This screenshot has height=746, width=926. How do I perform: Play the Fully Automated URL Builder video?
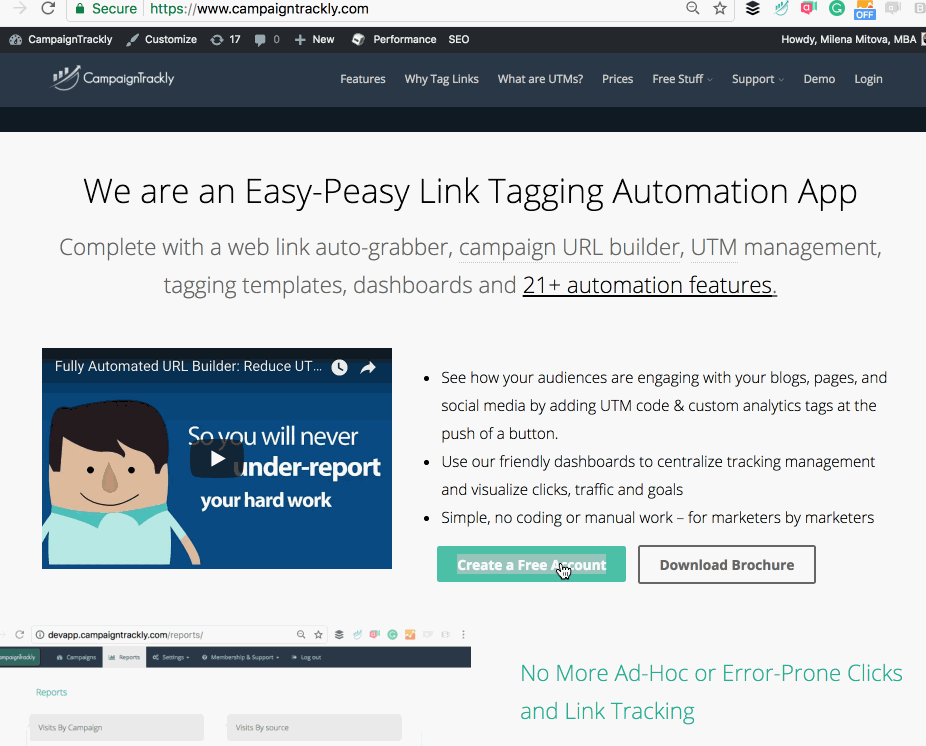216,458
